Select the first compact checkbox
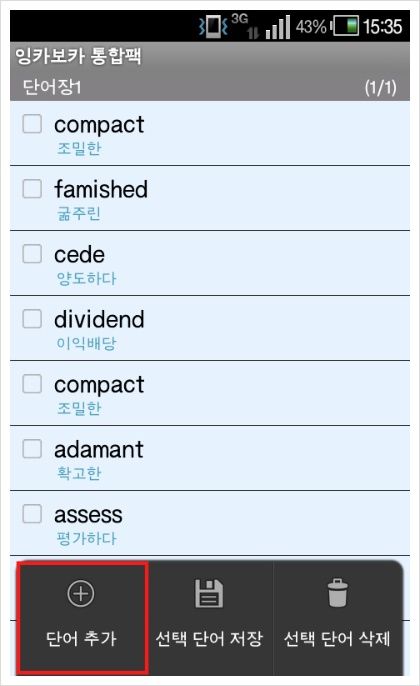 [x=32, y=123]
